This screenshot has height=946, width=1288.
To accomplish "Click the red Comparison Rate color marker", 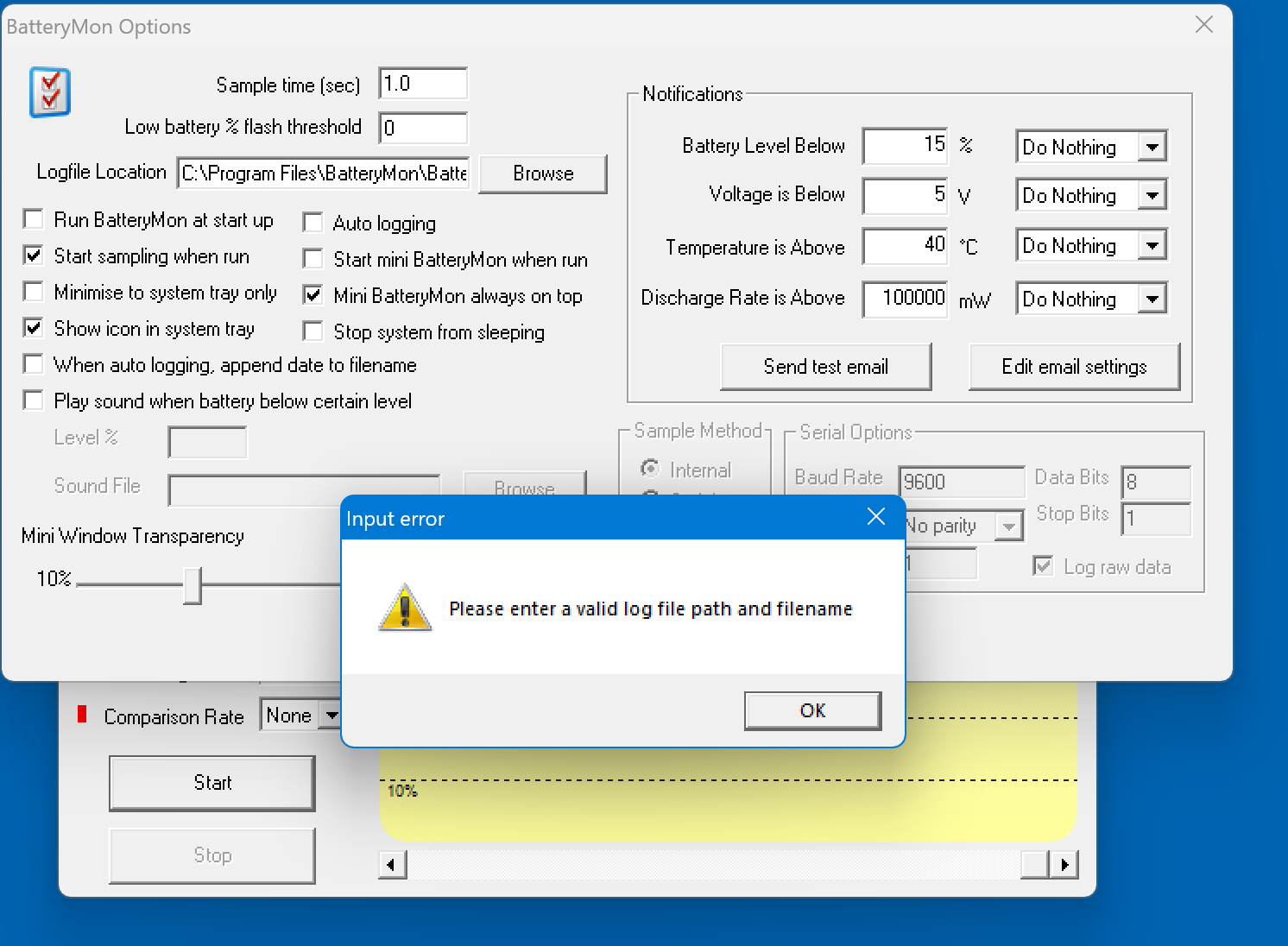I will (82, 714).
